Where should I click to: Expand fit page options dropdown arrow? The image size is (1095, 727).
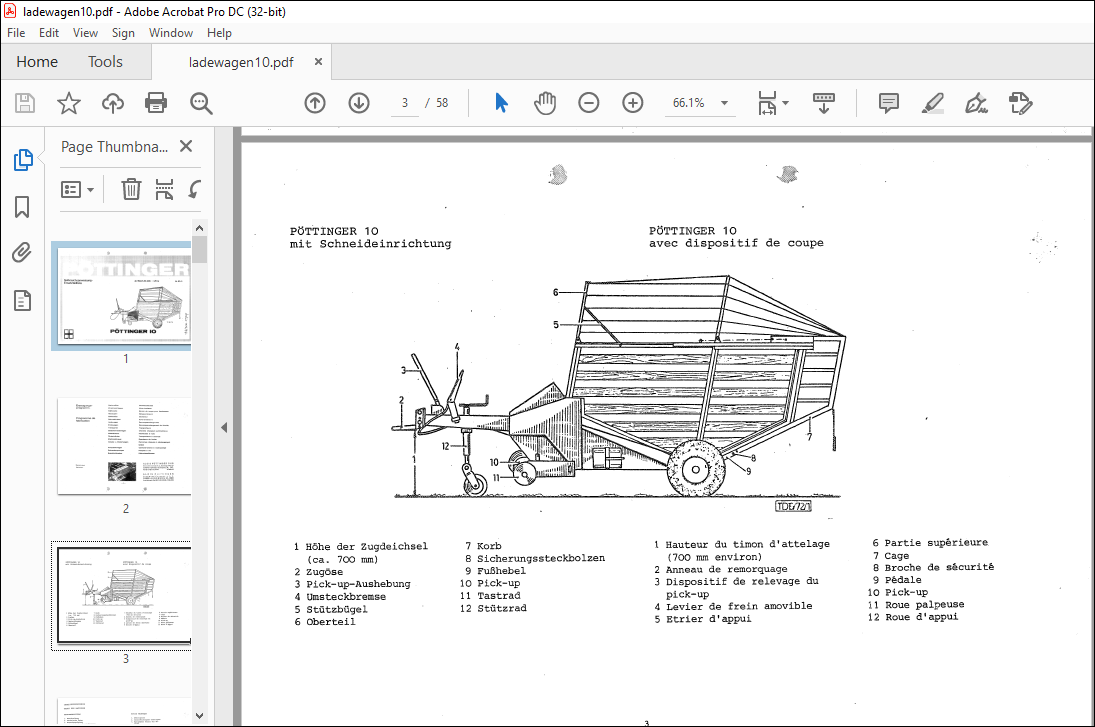tap(786, 103)
